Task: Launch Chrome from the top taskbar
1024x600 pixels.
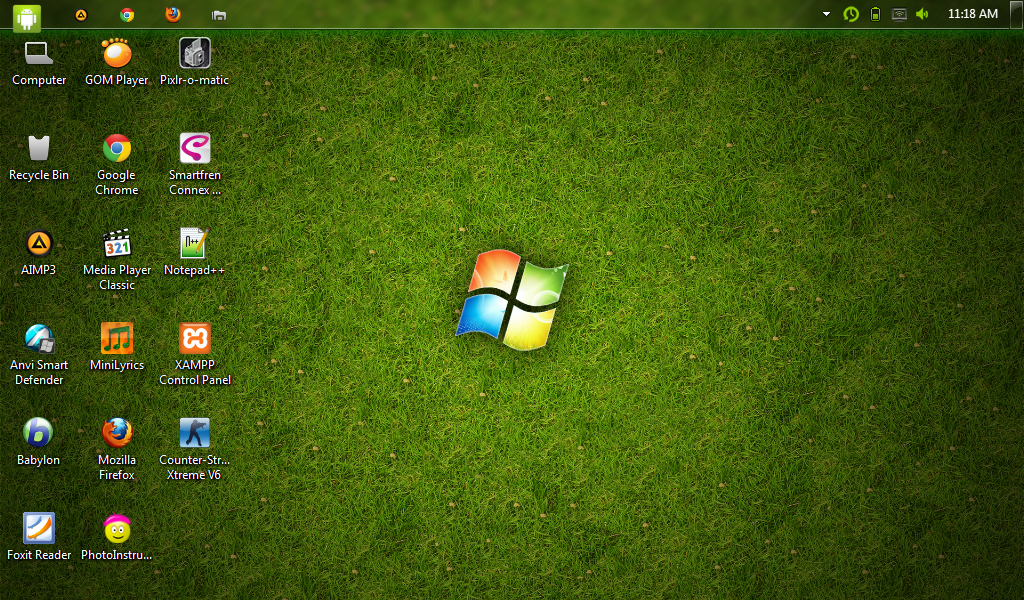Action: pyautogui.click(x=127, y=14)
